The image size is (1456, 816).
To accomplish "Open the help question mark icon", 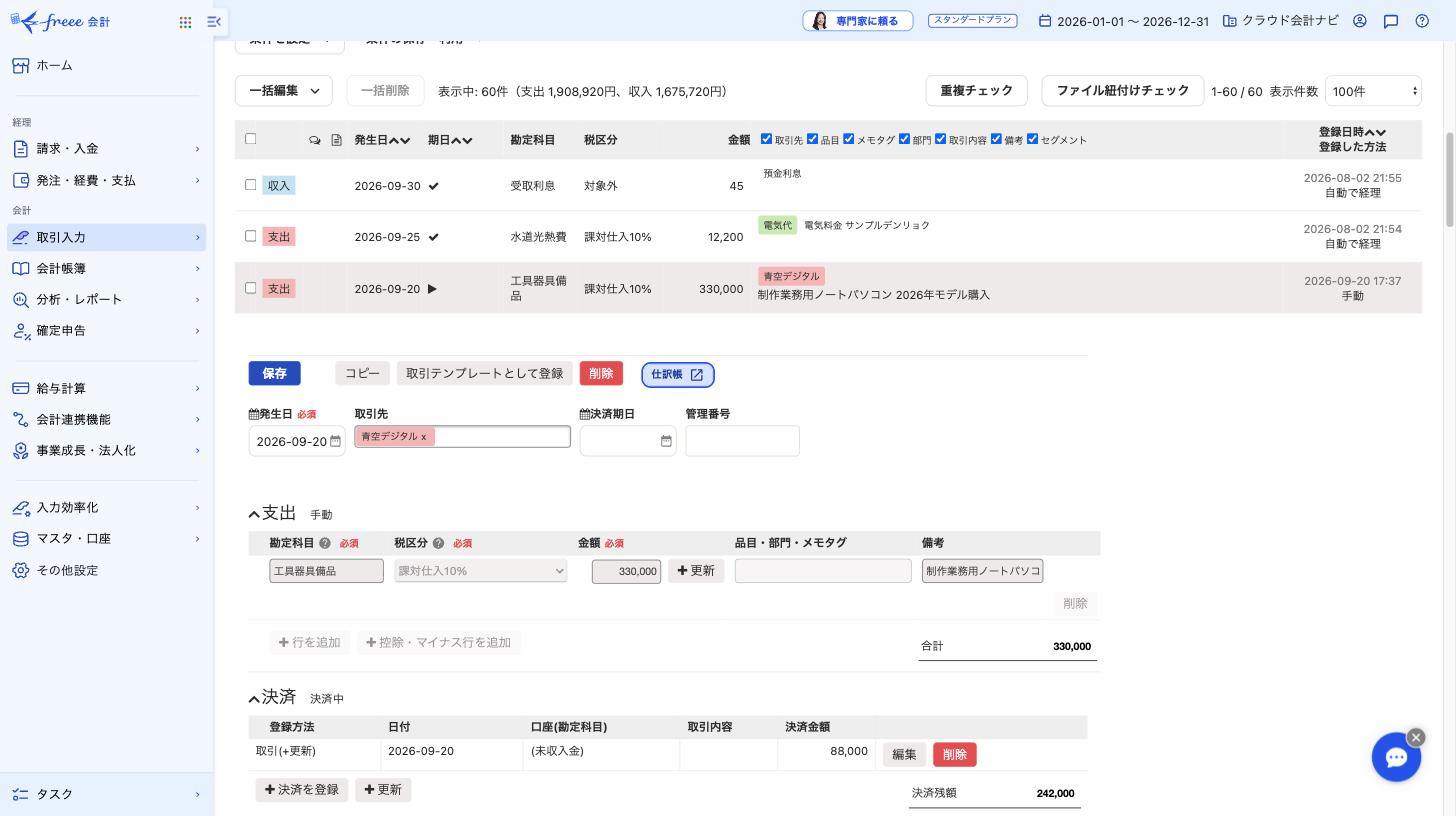I will click(1422, 21).
